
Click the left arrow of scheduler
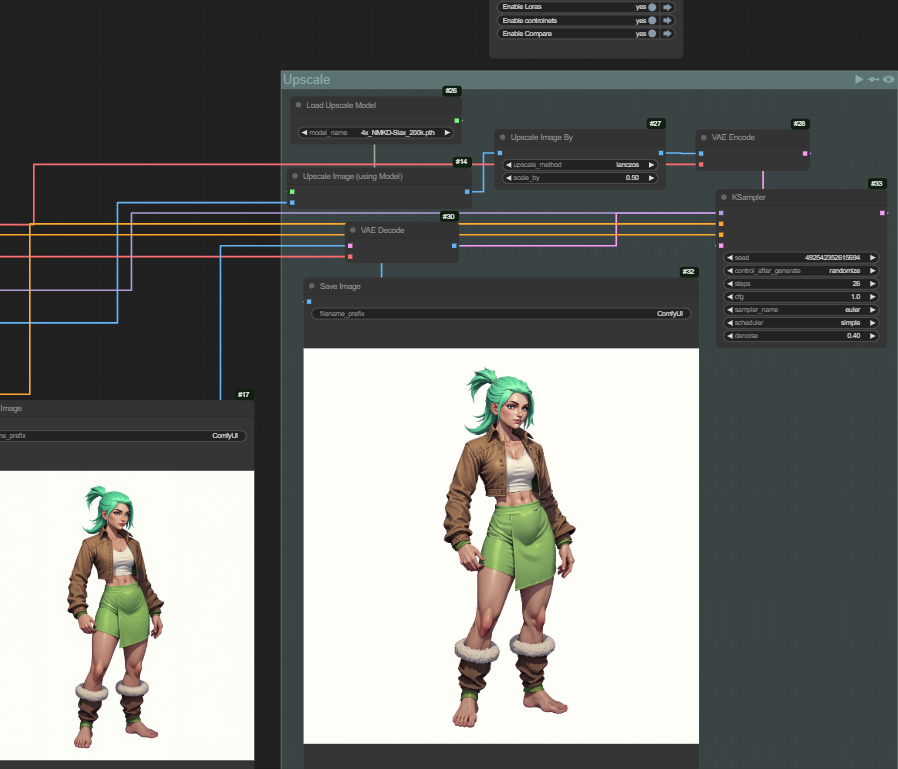click(x=730, y=323)
